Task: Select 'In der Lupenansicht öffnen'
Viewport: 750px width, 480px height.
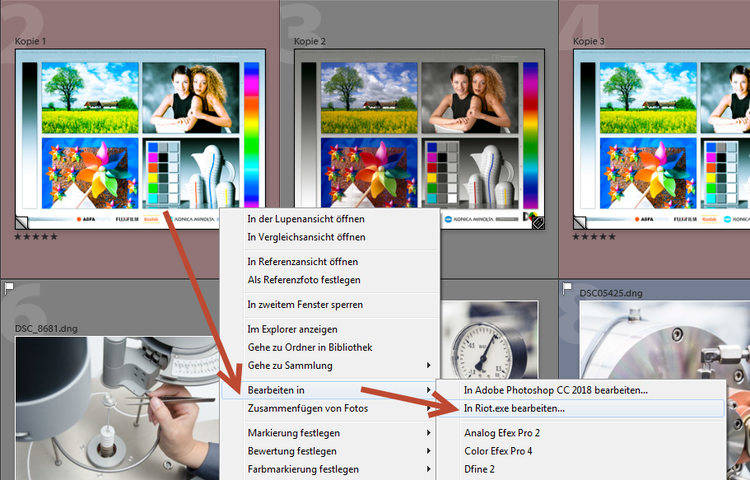Action: pyautogui.click(x=306, y=218)
